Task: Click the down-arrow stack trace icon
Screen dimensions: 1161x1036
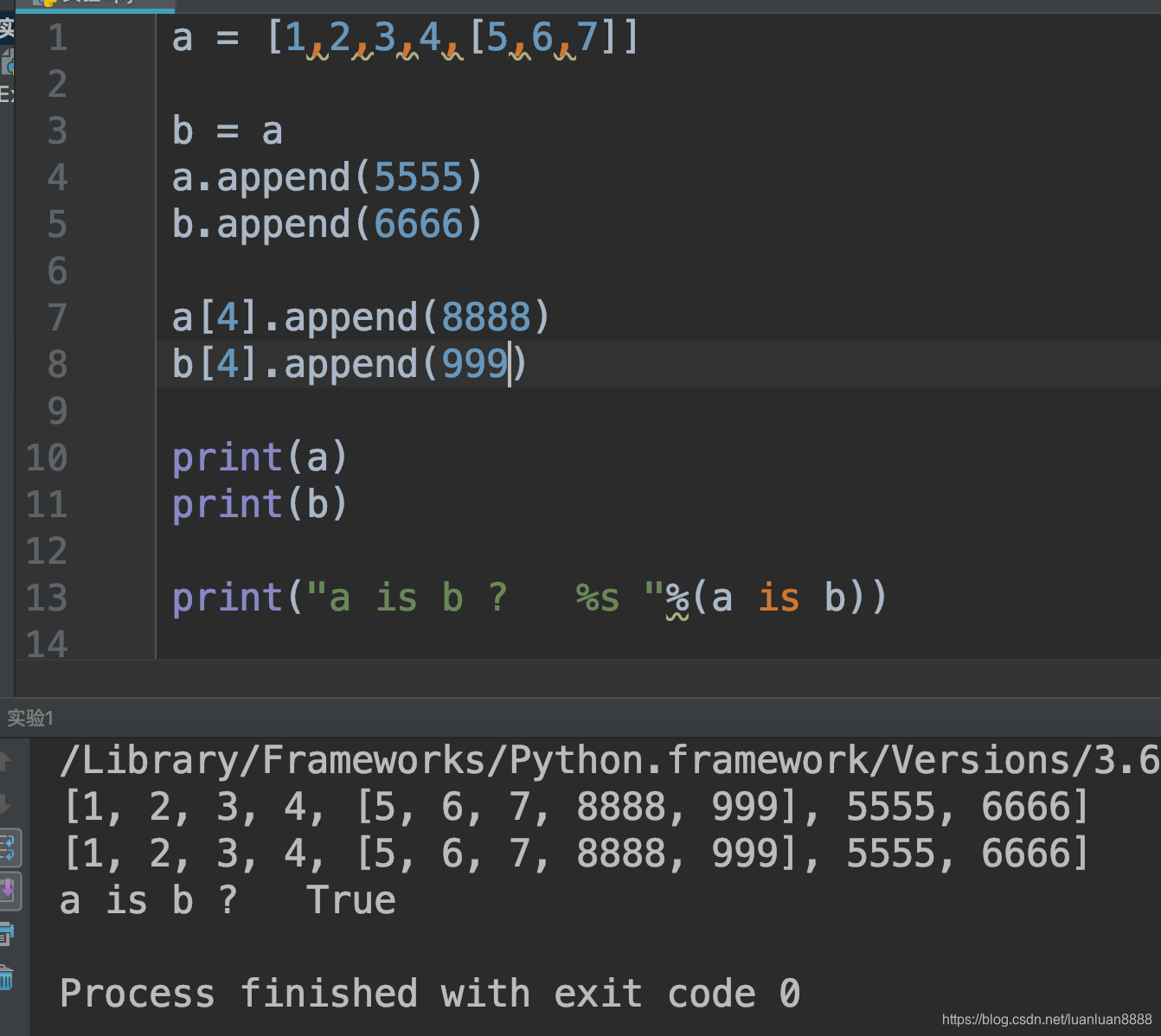Action: [5, 804]
